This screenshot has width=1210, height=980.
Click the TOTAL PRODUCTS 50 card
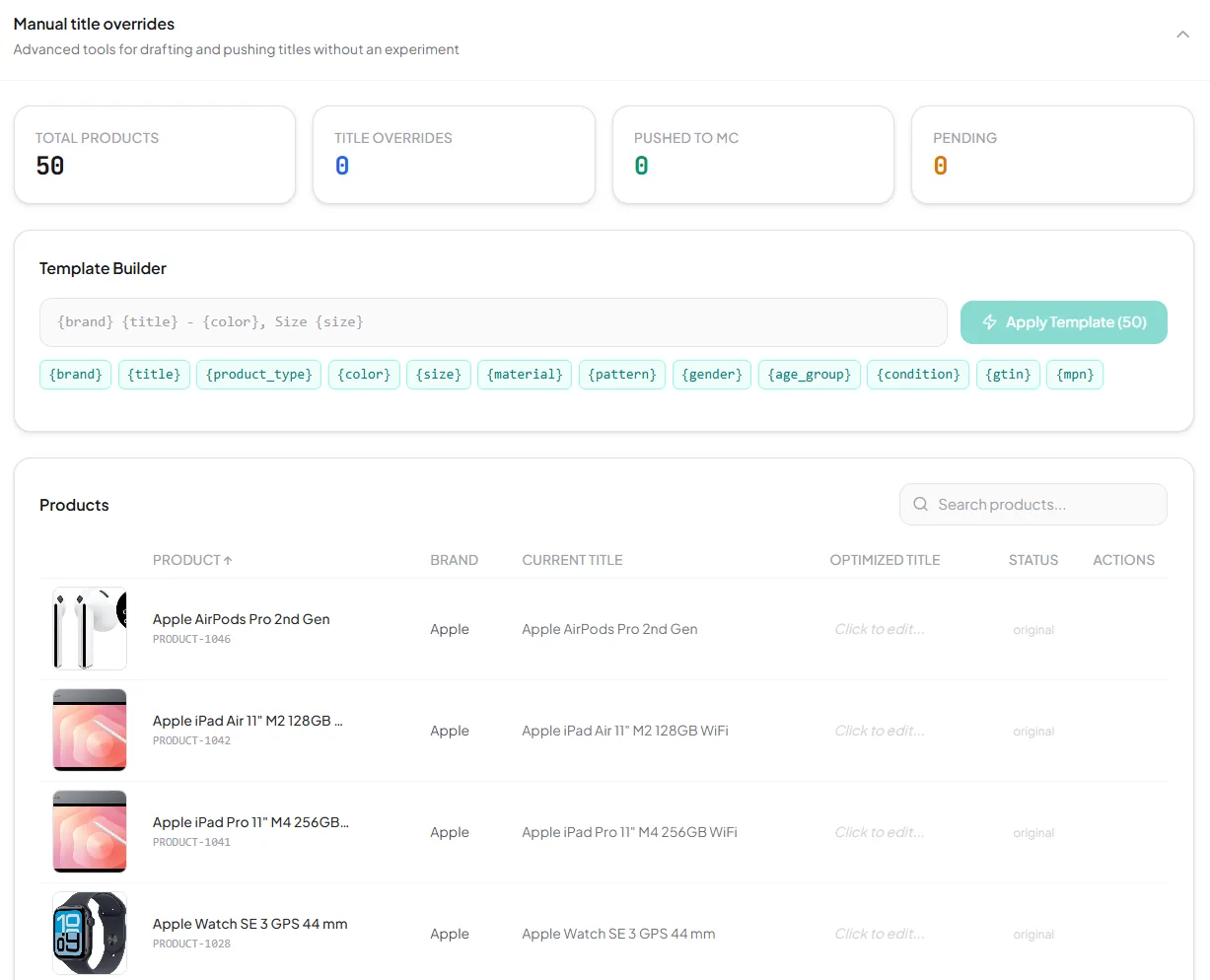155,155
